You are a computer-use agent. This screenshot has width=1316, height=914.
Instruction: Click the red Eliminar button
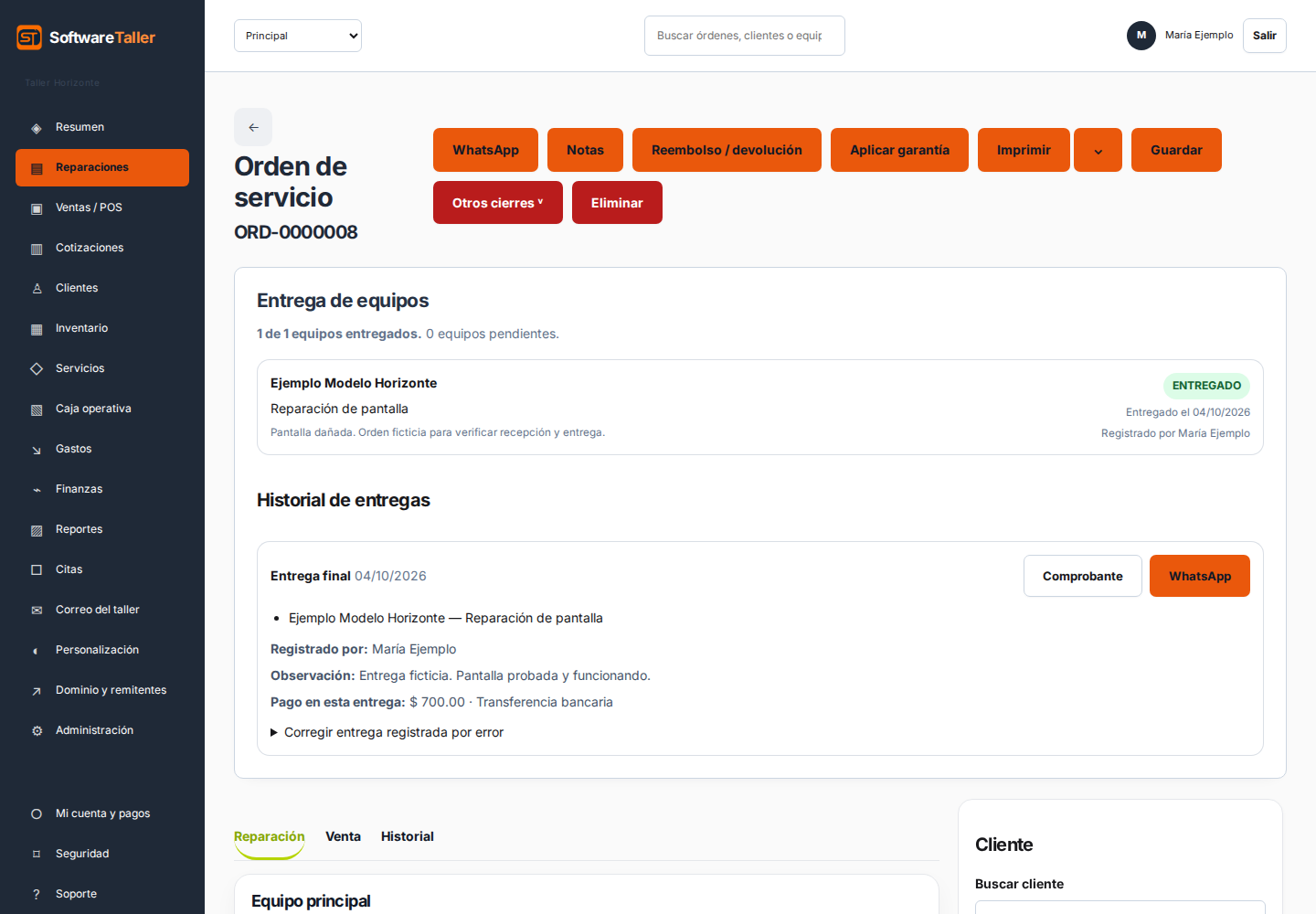pyautogui.click(x=617, y=203)
